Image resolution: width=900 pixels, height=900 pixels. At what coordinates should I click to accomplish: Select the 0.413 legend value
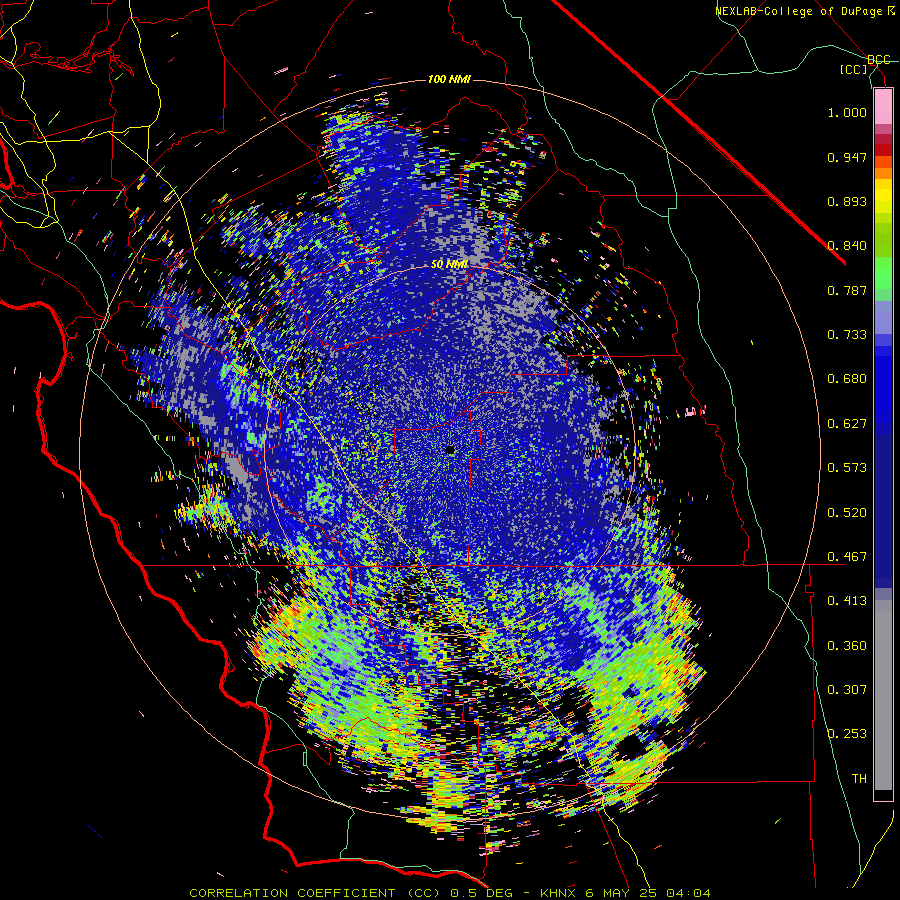847,601
